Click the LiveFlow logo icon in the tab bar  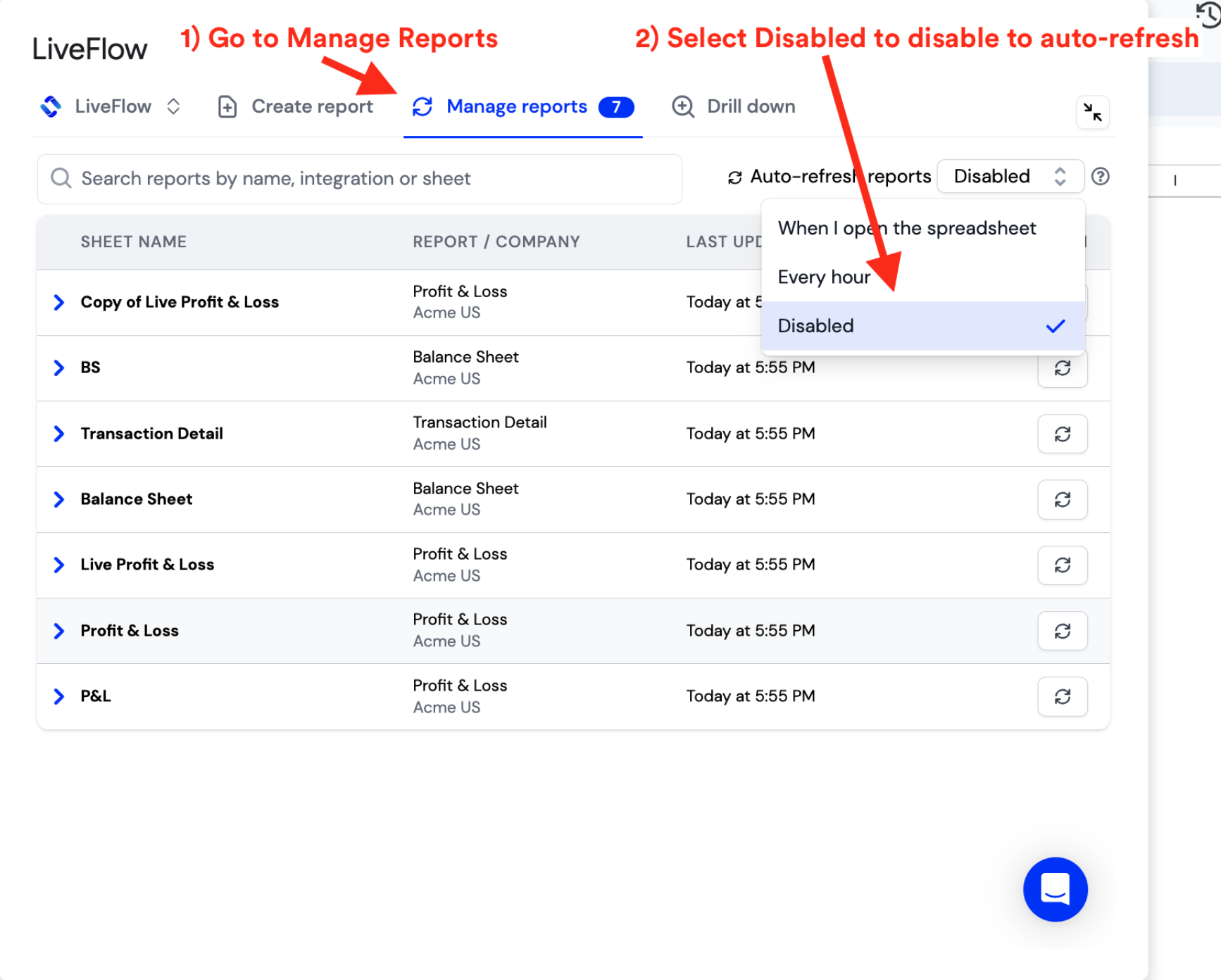coord(51,106)
